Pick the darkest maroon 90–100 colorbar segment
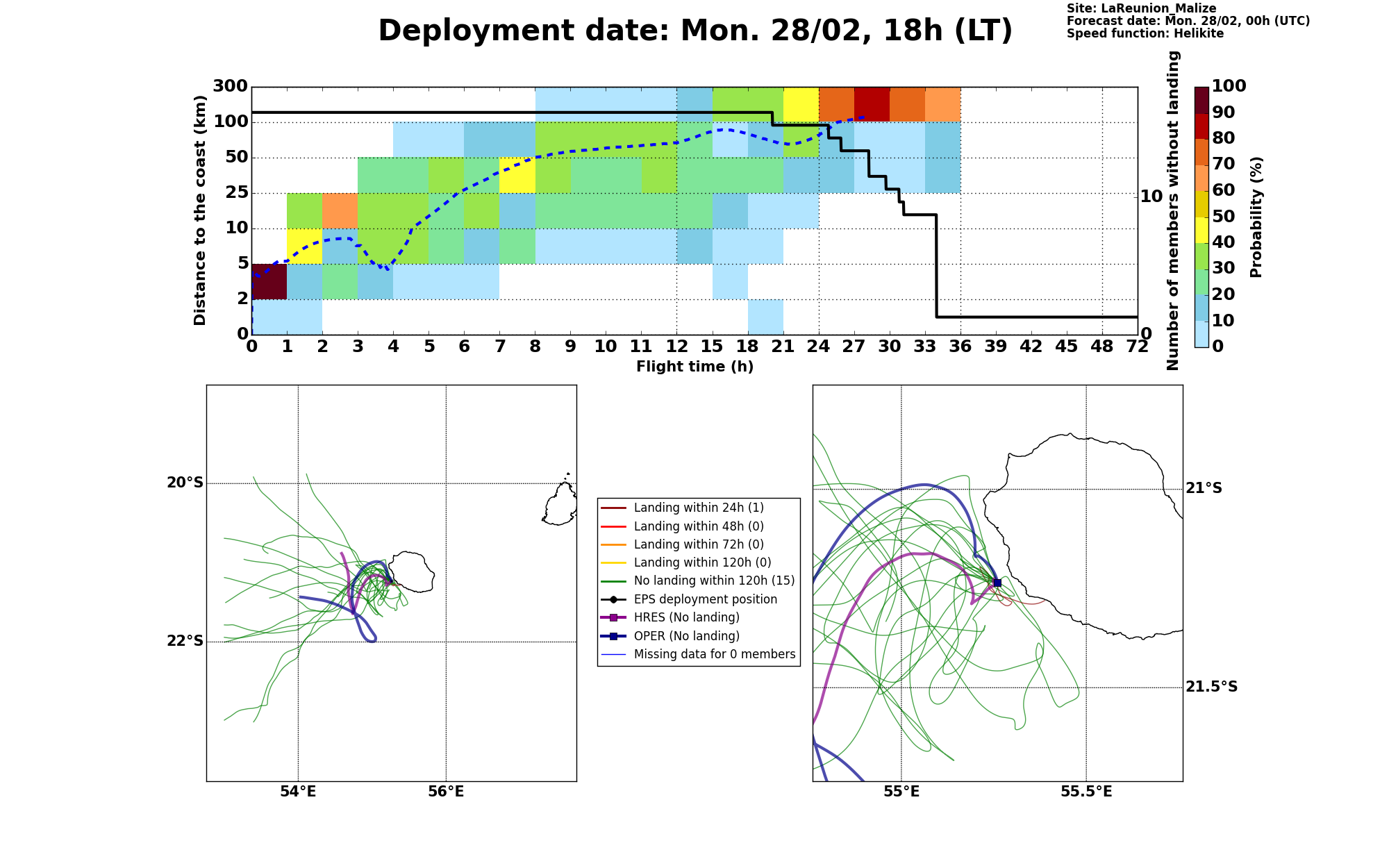 tap(1201, 100)
